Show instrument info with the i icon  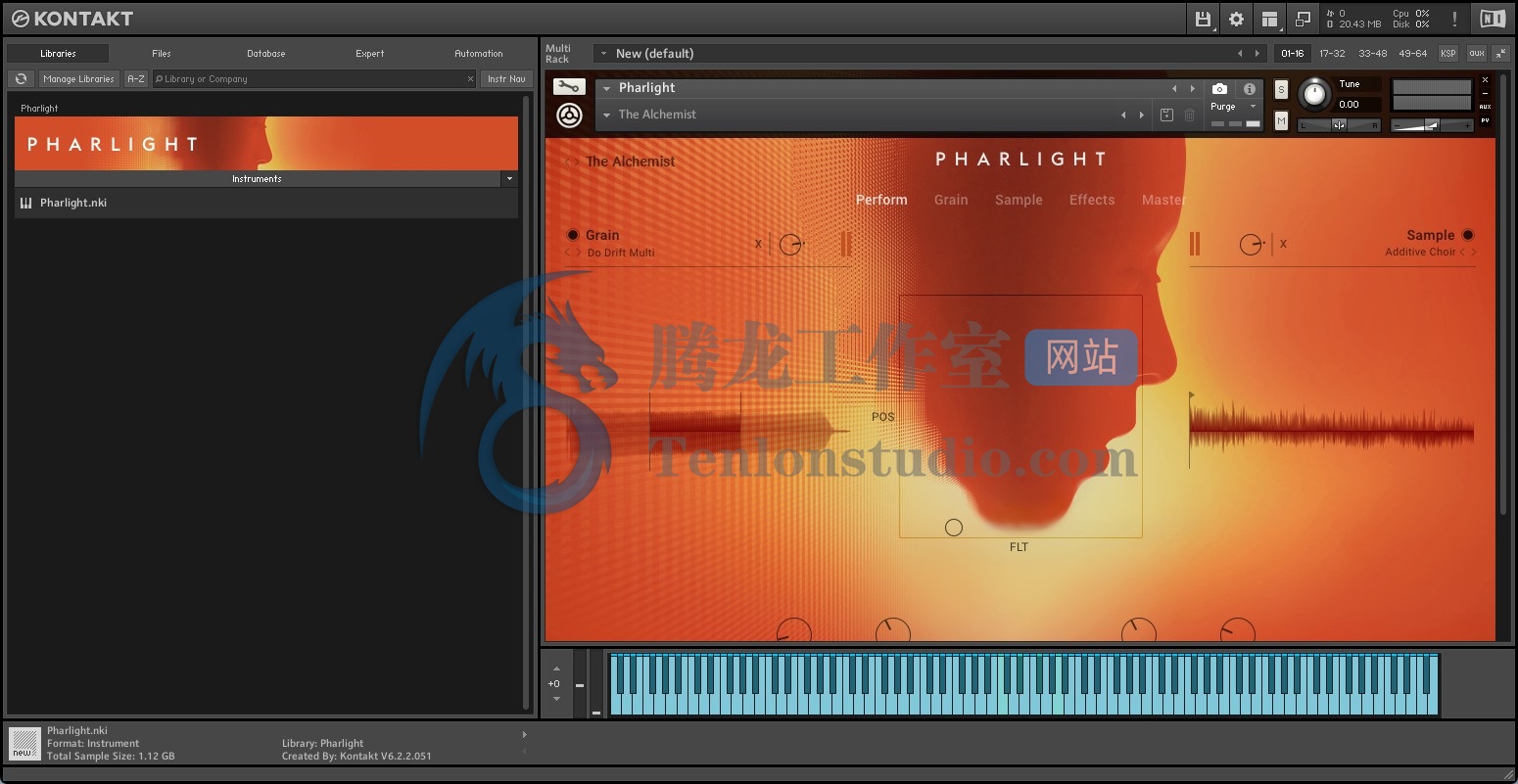(x=1249, y=89)
